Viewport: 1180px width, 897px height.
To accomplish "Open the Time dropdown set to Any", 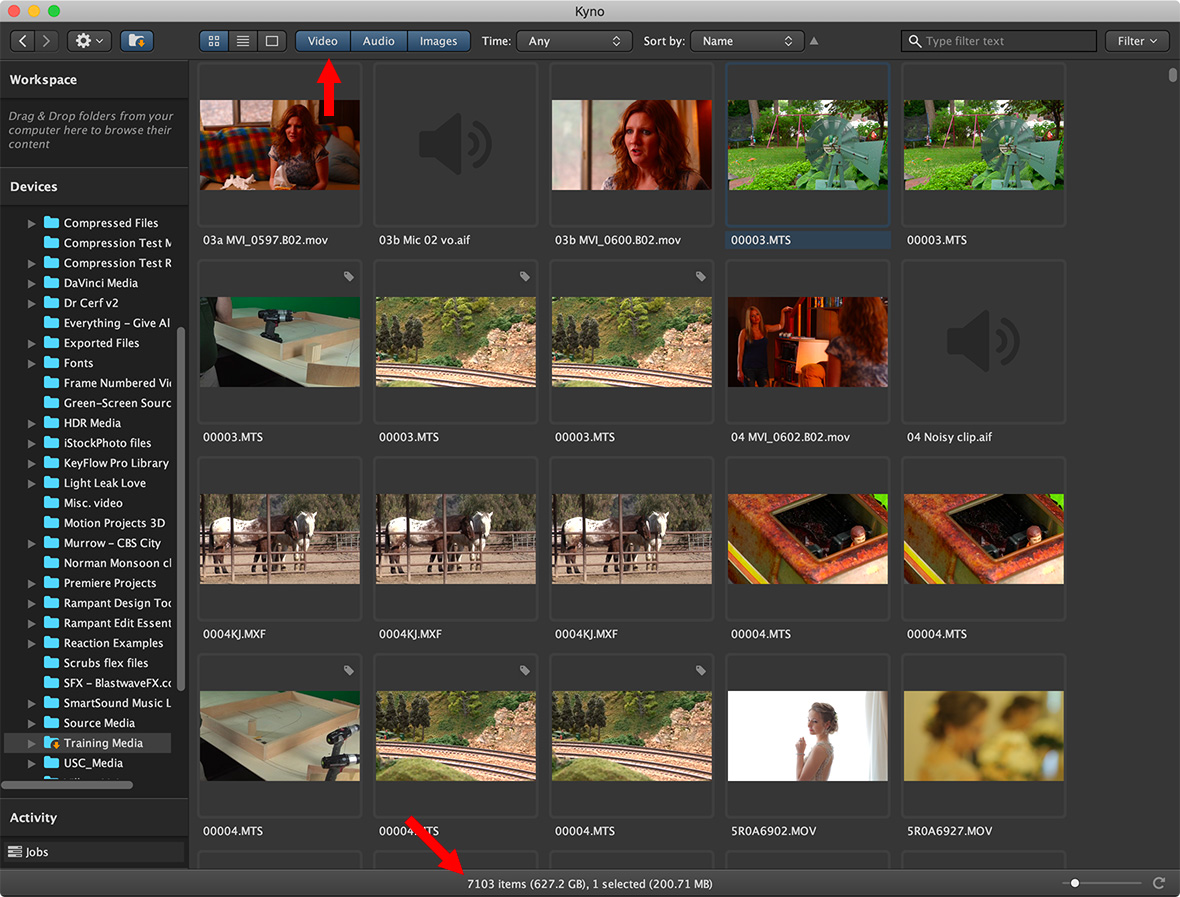I will pos(574,41).
